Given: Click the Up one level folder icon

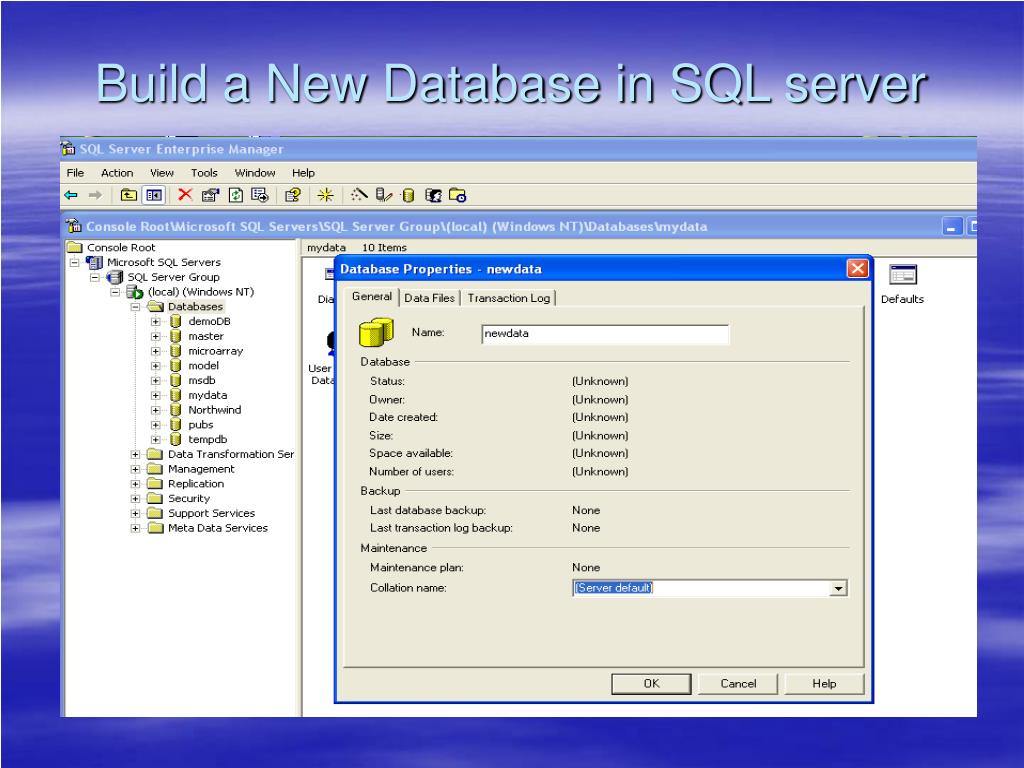Looking at the screenshot, I should pos(129,195).
